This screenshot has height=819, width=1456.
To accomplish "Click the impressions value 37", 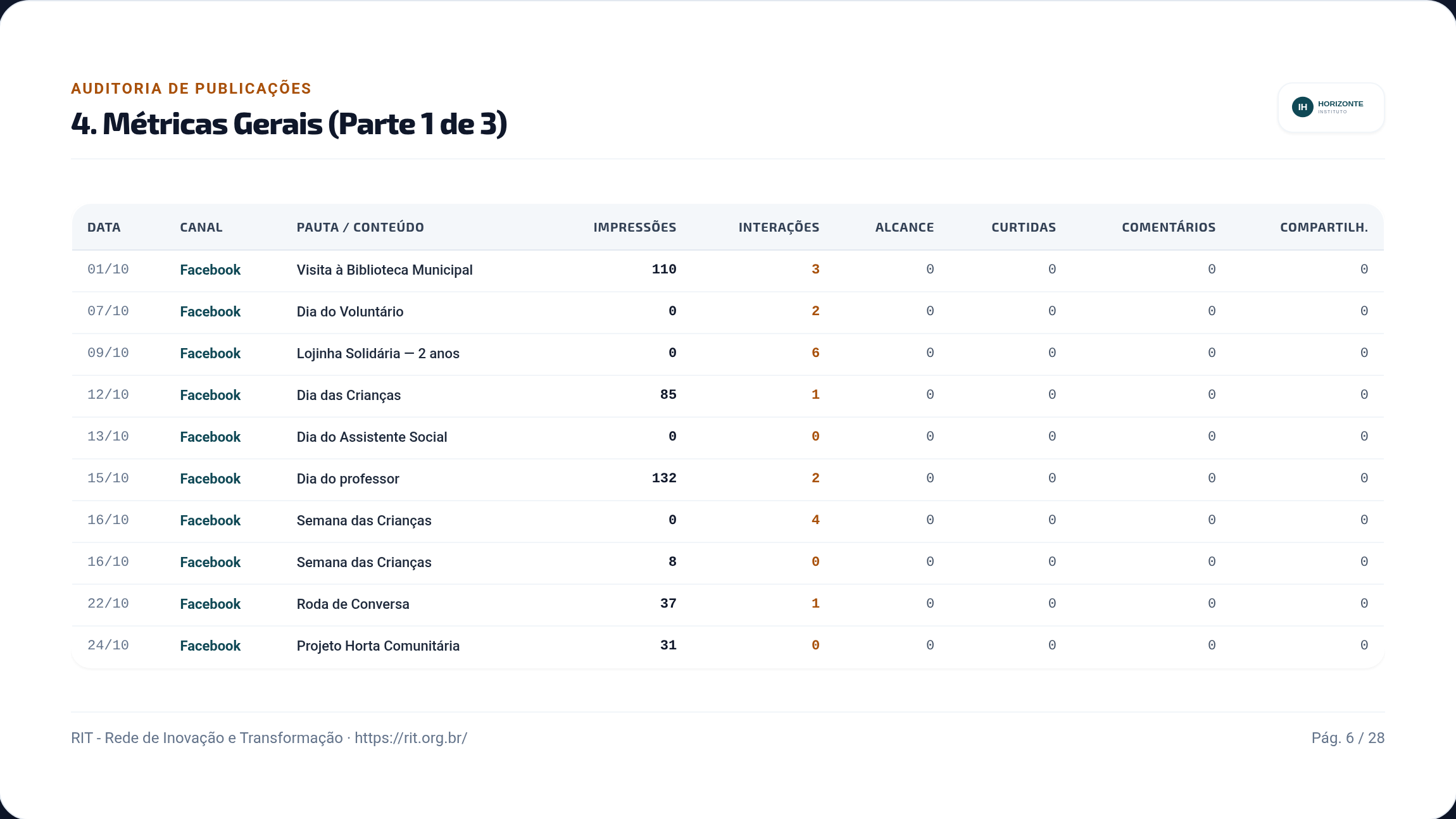I will pyautogui.click(x=668, y=603).
